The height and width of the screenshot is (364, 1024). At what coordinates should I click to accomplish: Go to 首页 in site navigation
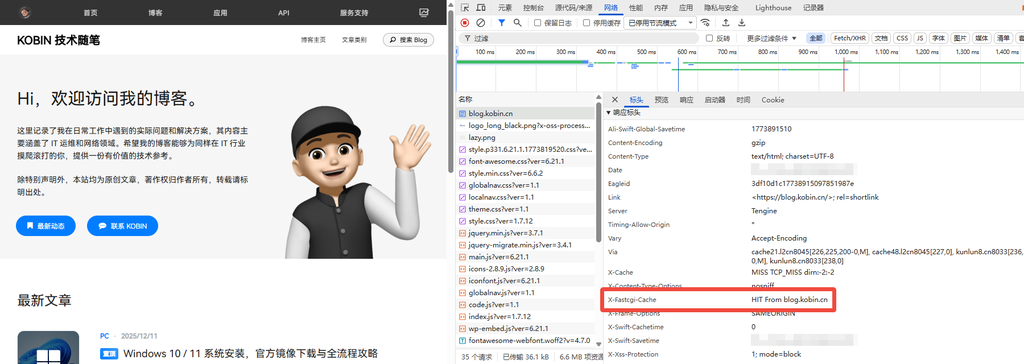91,12
